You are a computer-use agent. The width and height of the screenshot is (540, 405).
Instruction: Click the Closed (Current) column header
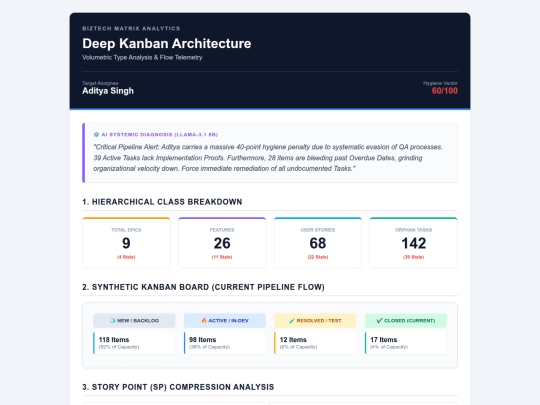click(406, 321)
